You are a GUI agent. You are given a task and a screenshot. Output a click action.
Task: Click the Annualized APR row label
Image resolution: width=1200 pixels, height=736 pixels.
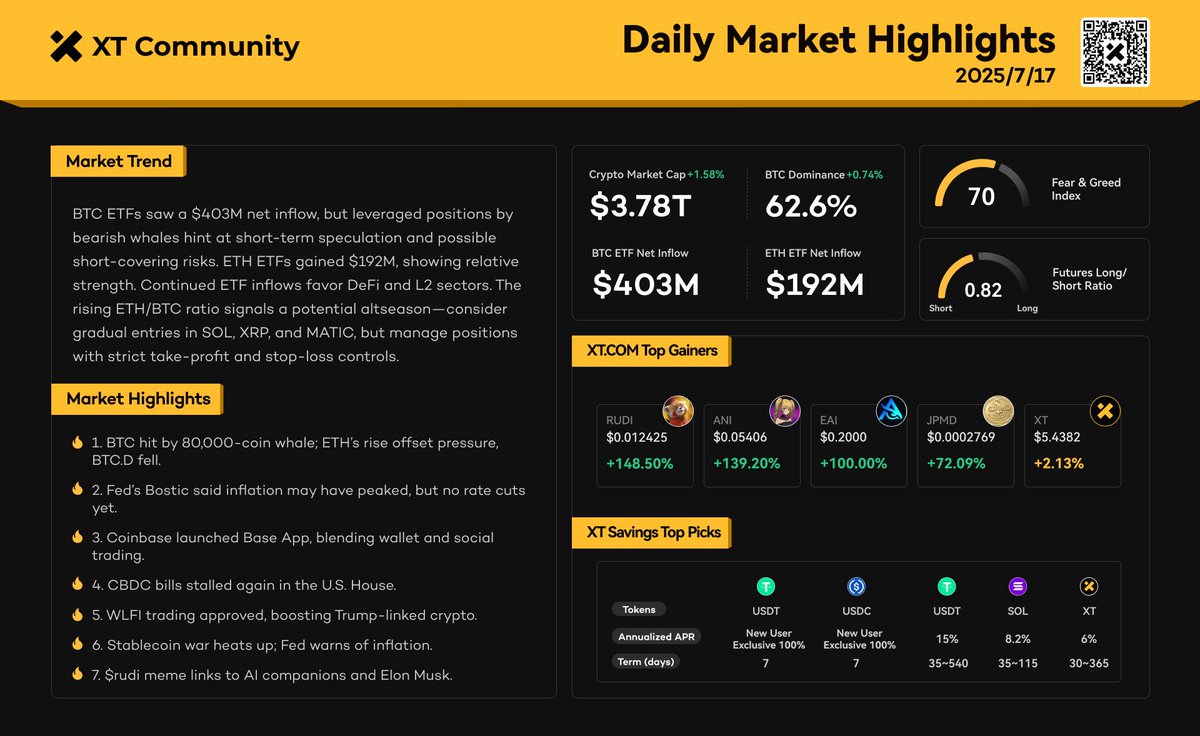click(x=656, y=636)
